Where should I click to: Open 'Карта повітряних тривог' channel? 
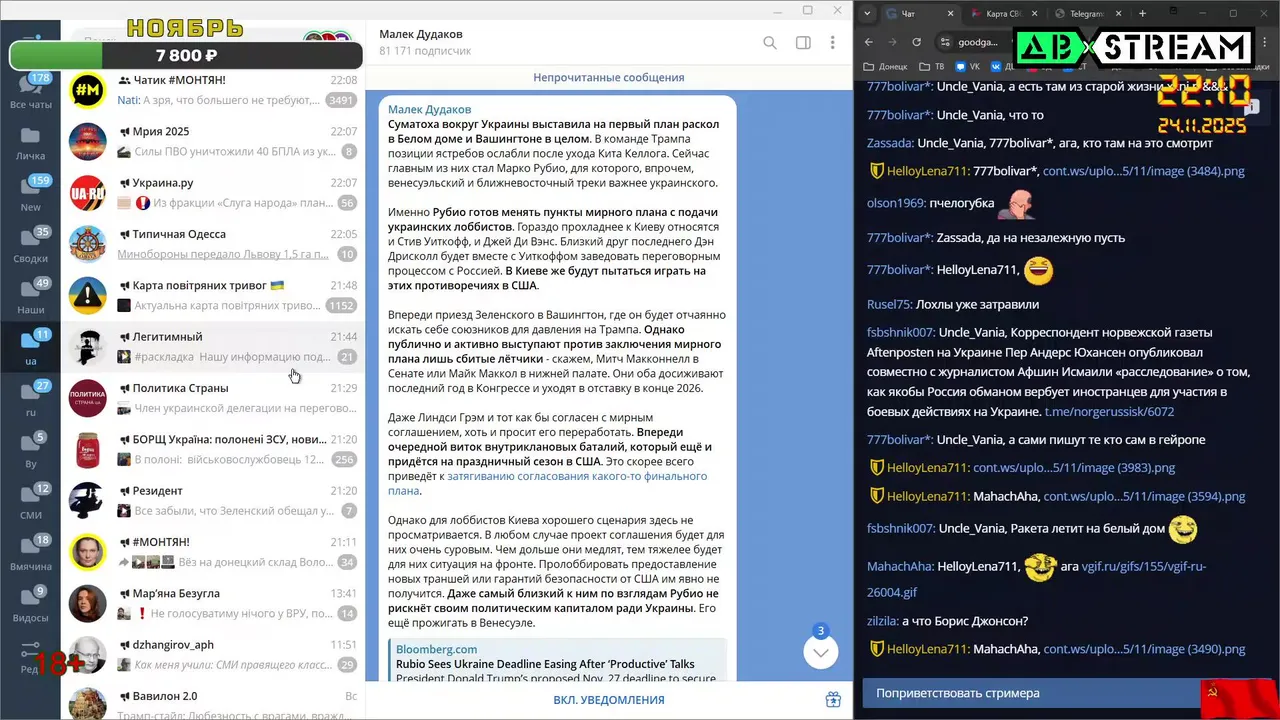tap(213, 295)
